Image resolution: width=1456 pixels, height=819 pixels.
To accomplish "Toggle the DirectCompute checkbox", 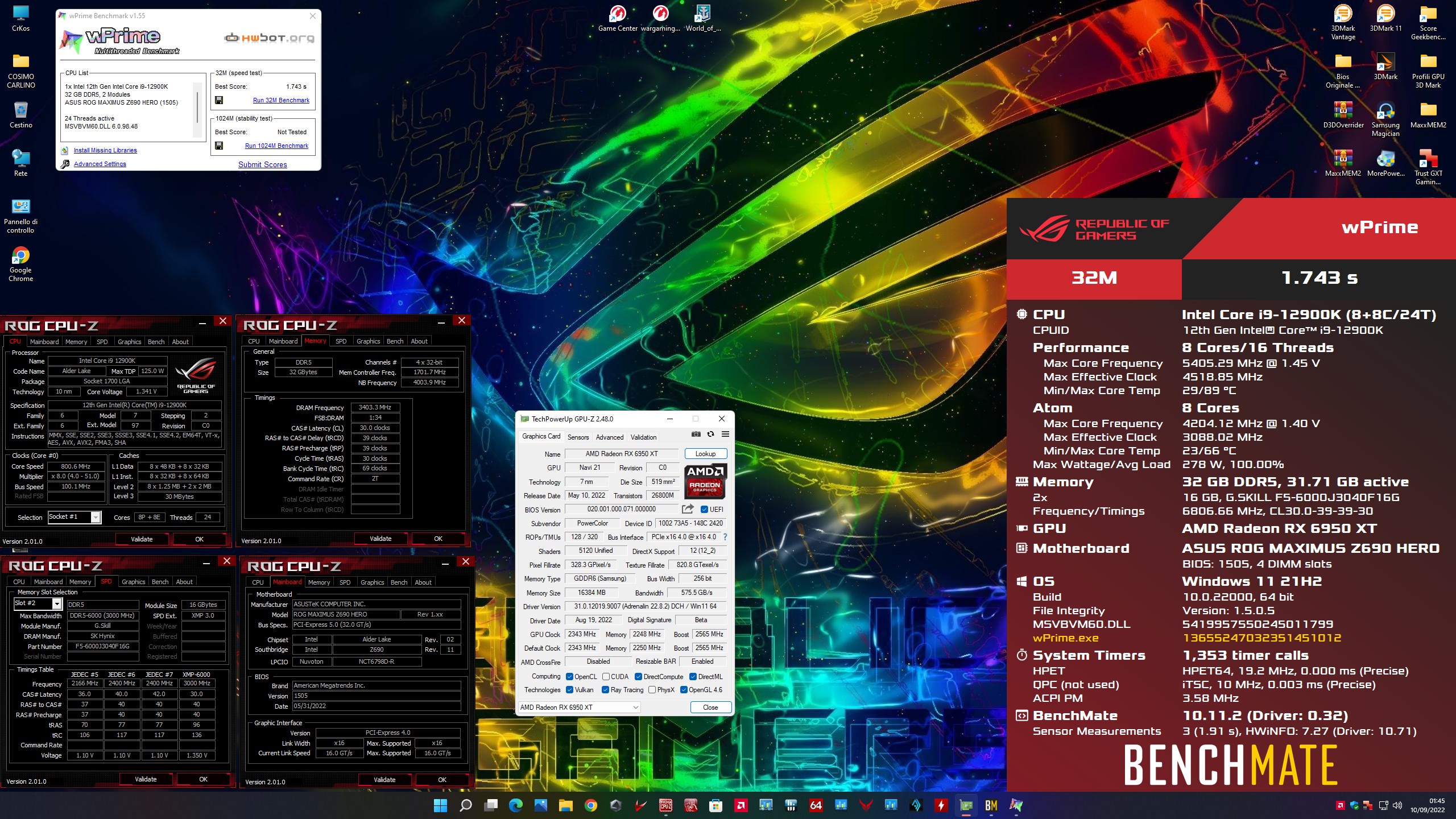I will click(x=639, y=677).
